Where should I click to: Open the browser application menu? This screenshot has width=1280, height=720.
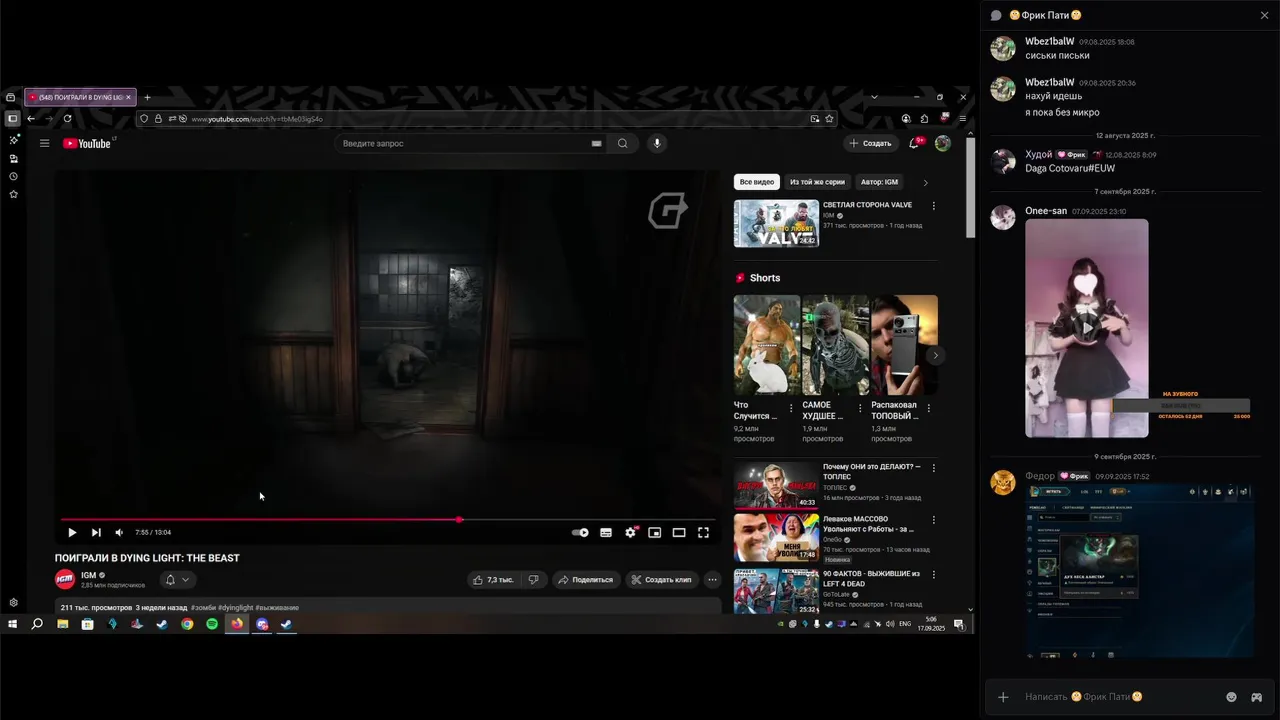(x=962, y=118)
